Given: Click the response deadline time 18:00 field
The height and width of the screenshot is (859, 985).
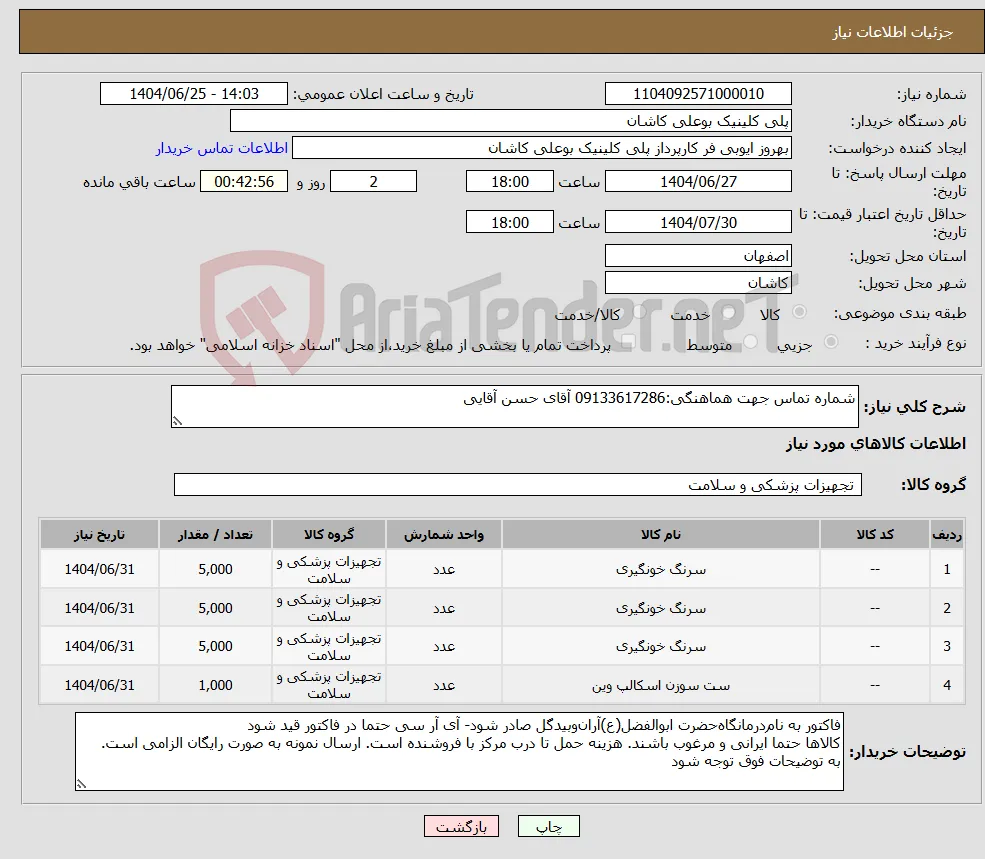Looking at the screenshot, I should [x=509, y=182].
